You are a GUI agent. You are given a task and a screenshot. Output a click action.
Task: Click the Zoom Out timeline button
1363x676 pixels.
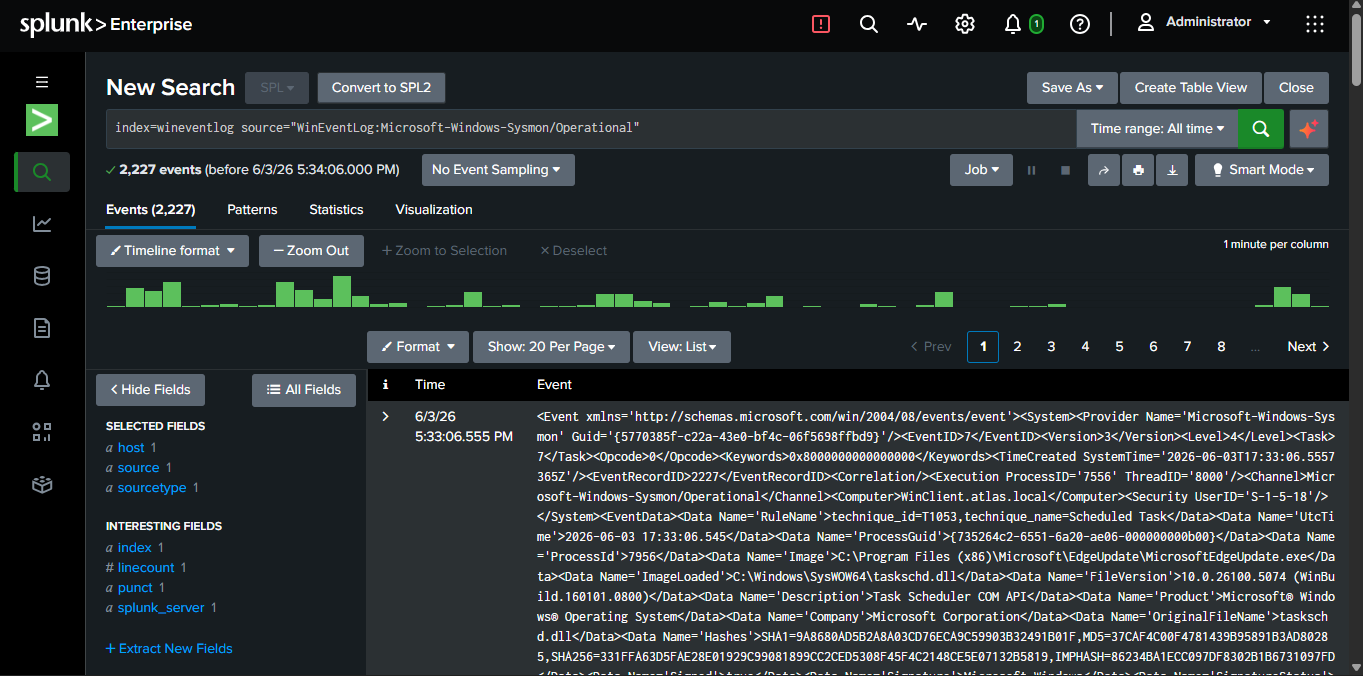coord(311,251)
